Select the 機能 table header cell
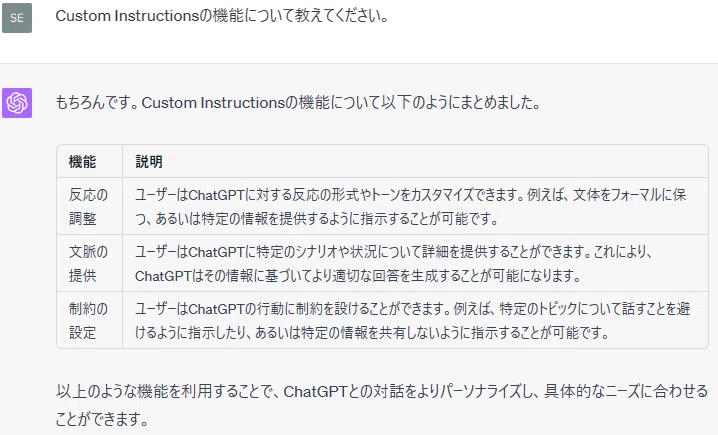 [90, 162]
